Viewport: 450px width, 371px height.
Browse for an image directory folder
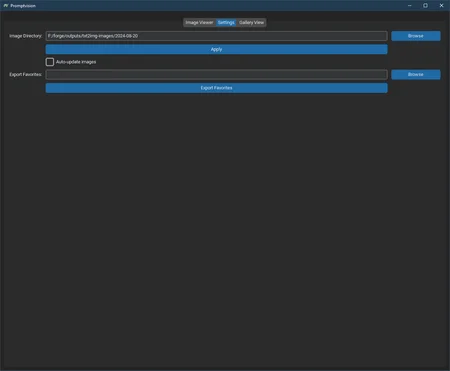[416, 36]
